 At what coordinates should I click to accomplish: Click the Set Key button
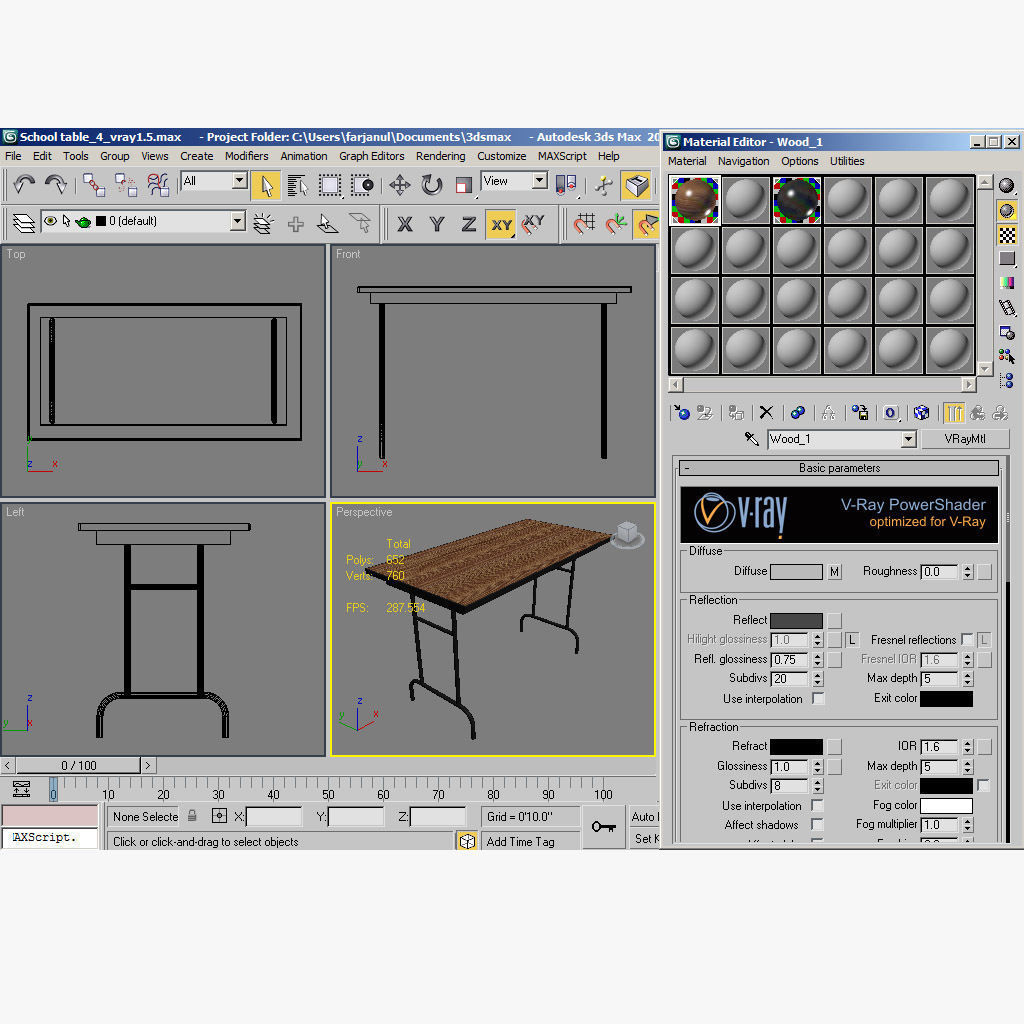646,839
